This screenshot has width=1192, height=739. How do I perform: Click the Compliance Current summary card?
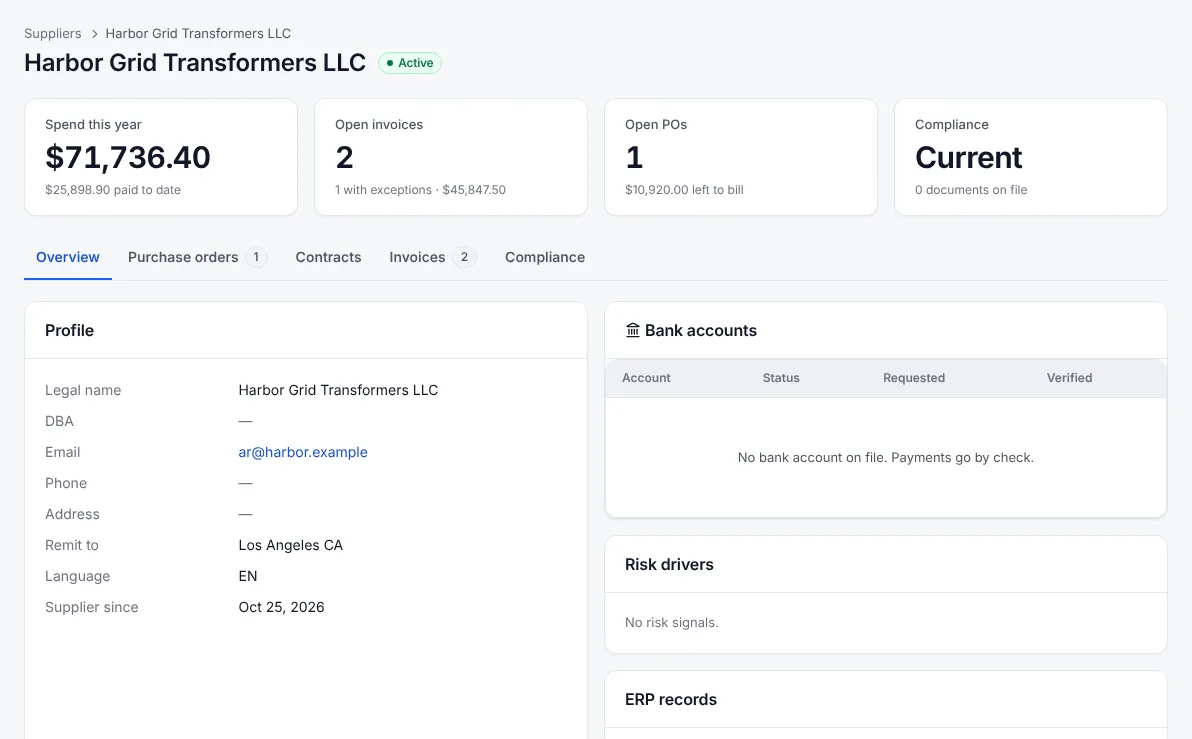pos(1031,157)
